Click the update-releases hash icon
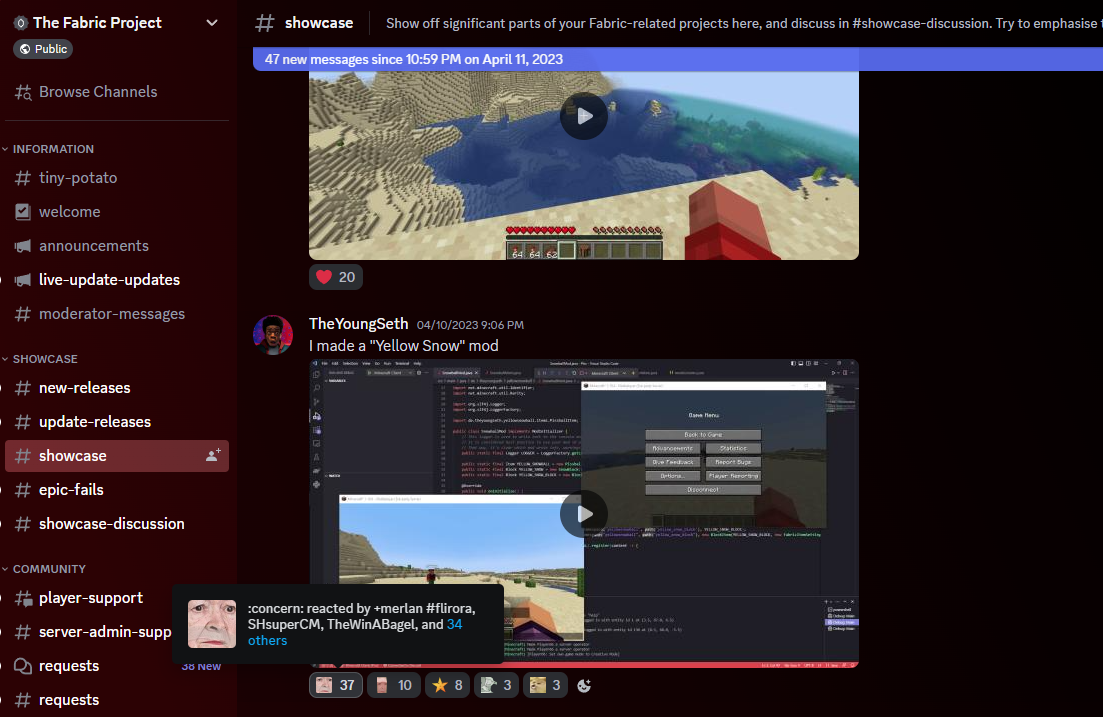Viewport: 1103px width, 717px height. (x=23, y=421)
